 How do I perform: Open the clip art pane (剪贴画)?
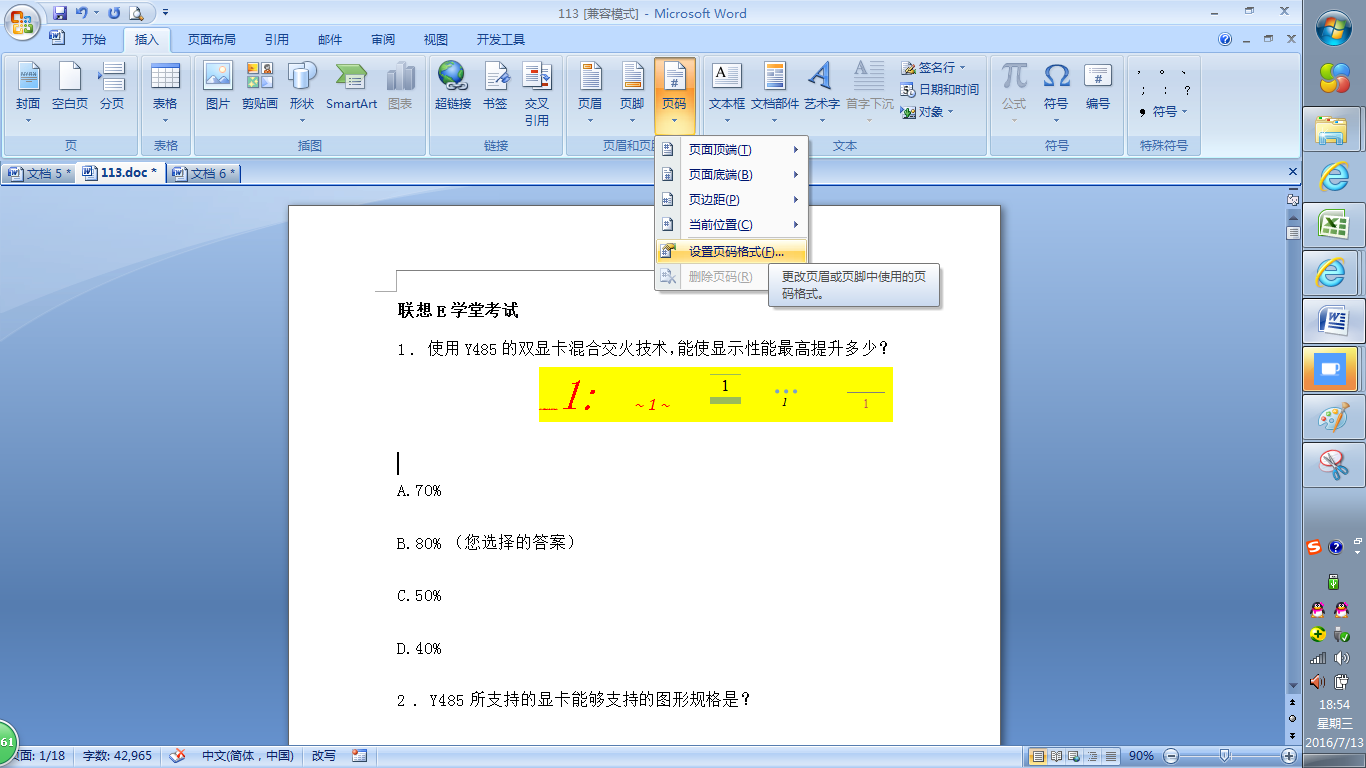pyautogui.click(x=260, y=85)
